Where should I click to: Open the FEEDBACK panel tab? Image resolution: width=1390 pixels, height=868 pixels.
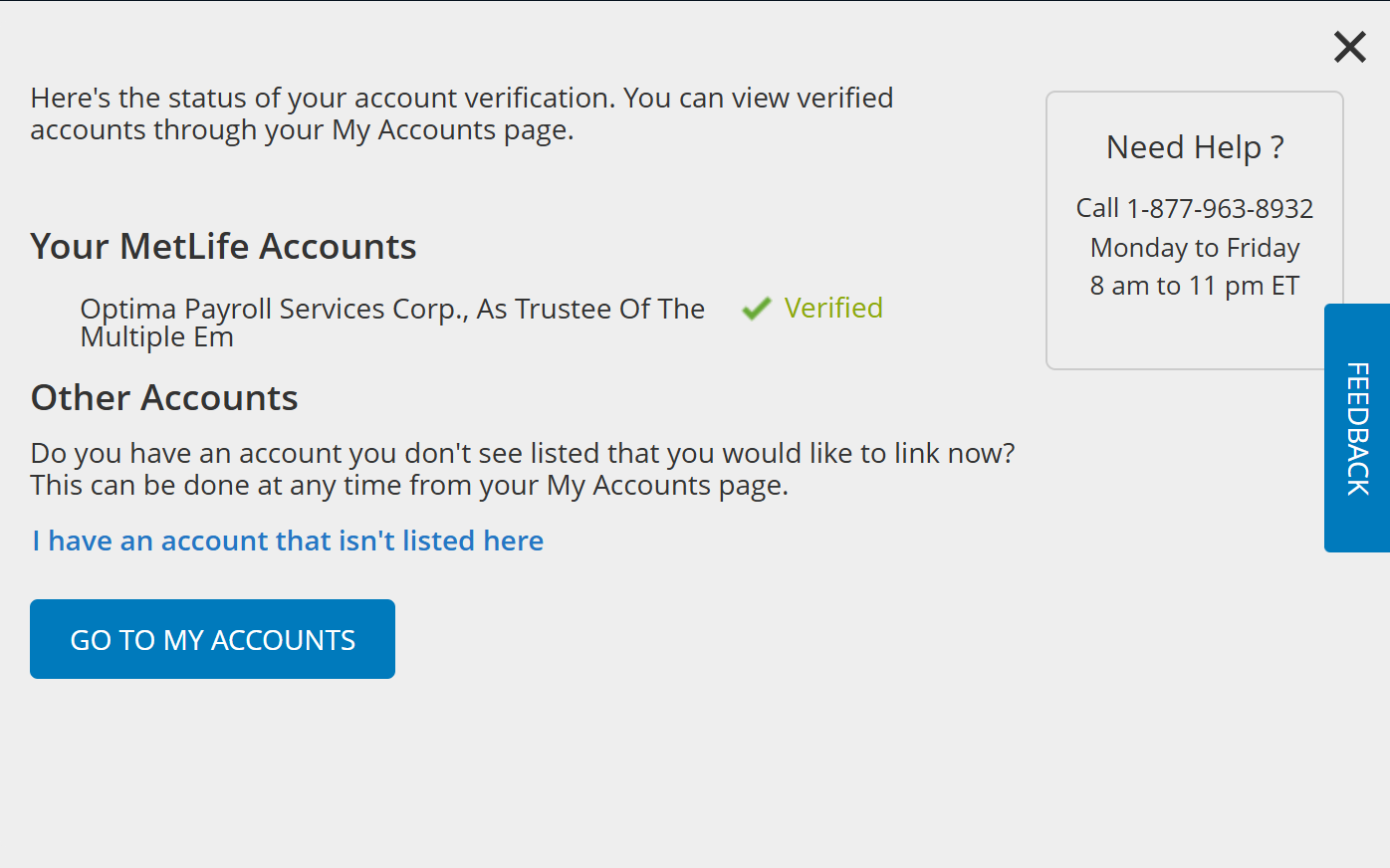[1356, 428]
